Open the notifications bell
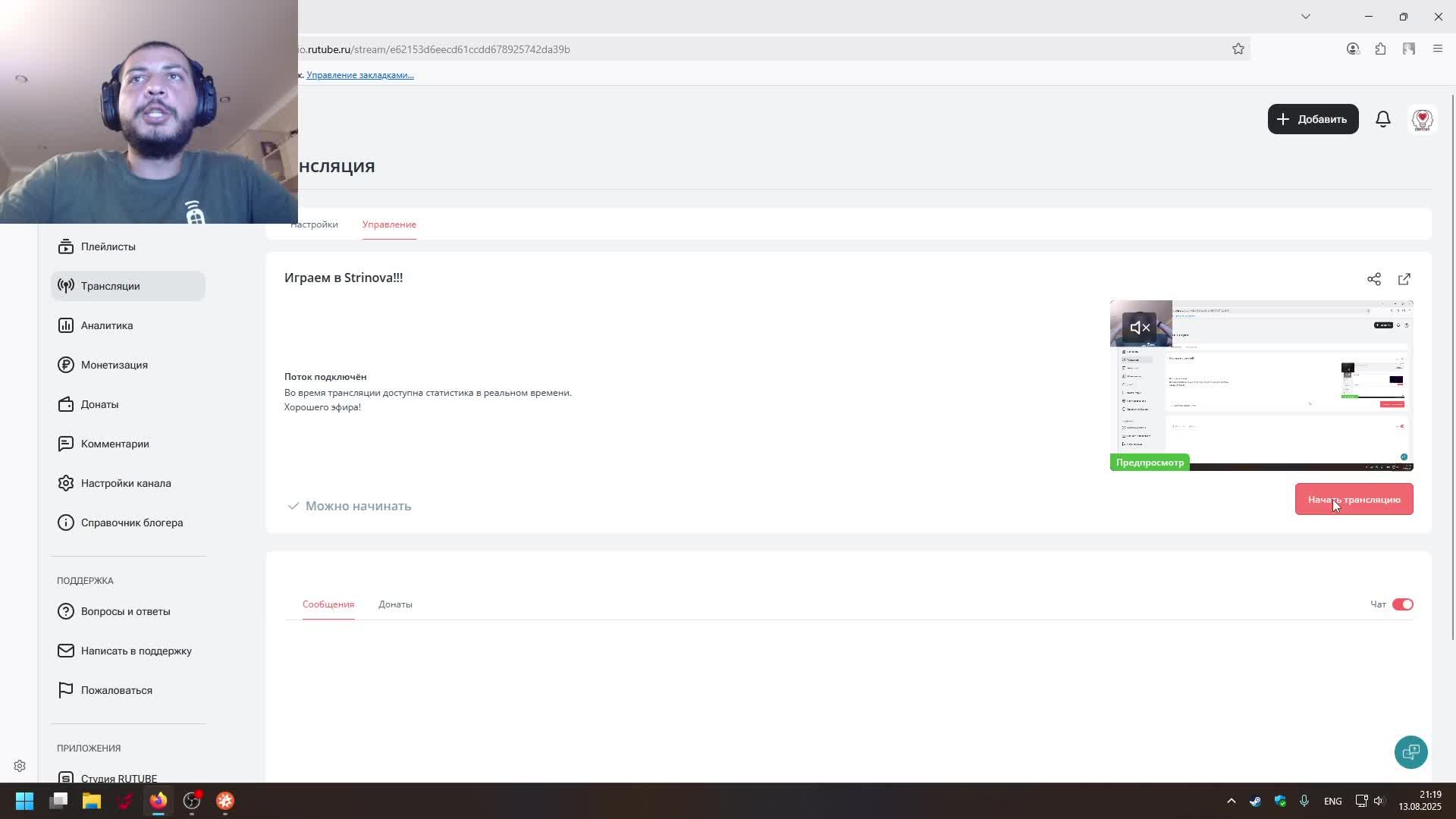Viewport: 1456px width, 819px height. click(1382, 119)
